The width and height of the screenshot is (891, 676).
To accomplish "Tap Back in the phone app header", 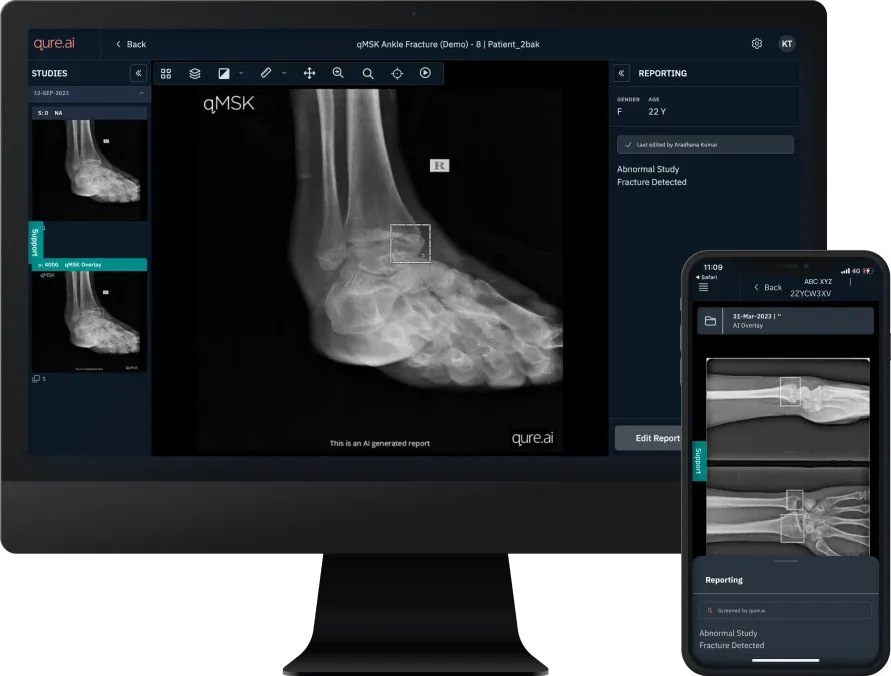I will (x=768, y=287).
